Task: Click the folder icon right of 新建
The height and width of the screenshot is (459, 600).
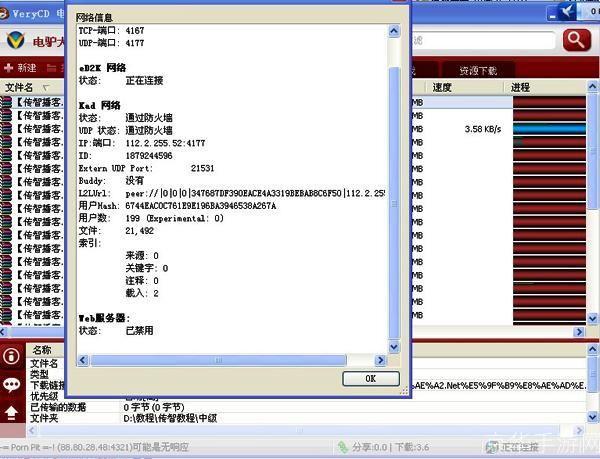Action: click(51, 68)
